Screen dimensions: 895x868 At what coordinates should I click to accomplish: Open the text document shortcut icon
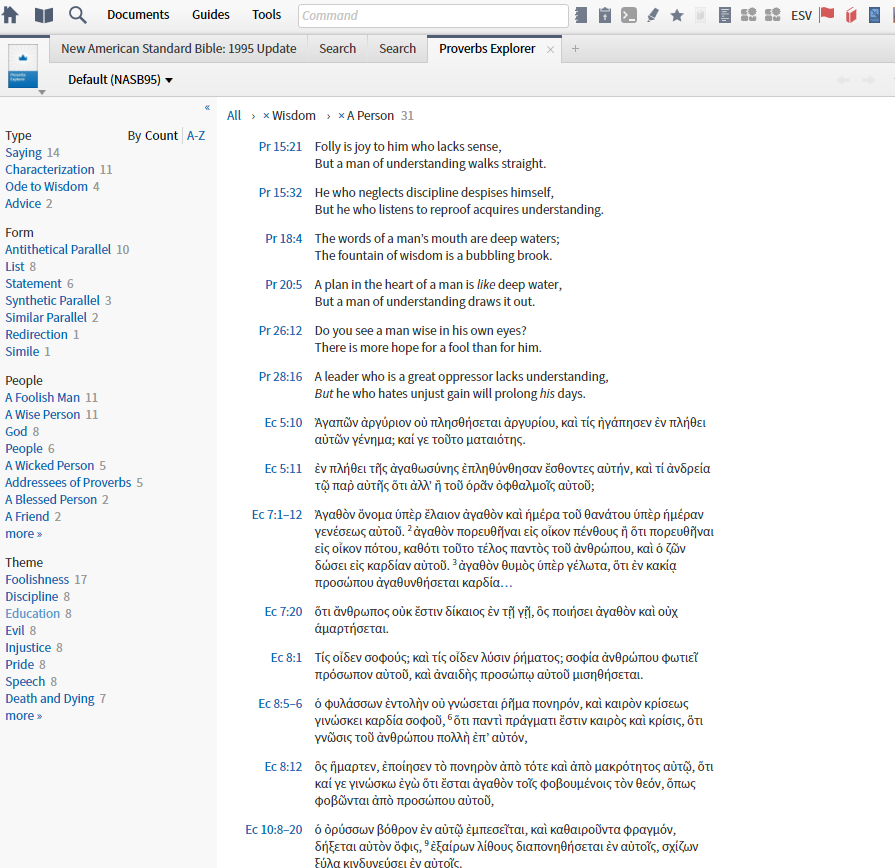(725, 15)
